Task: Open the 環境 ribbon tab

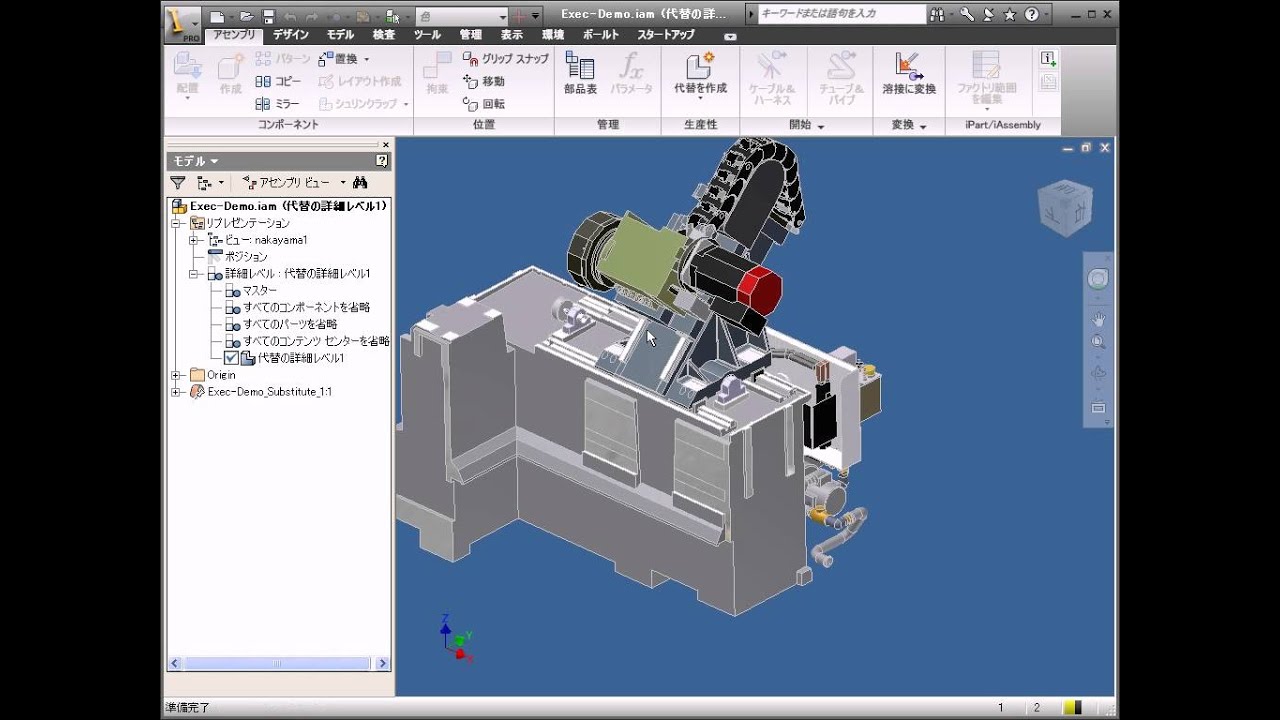Action: (552, 35)
